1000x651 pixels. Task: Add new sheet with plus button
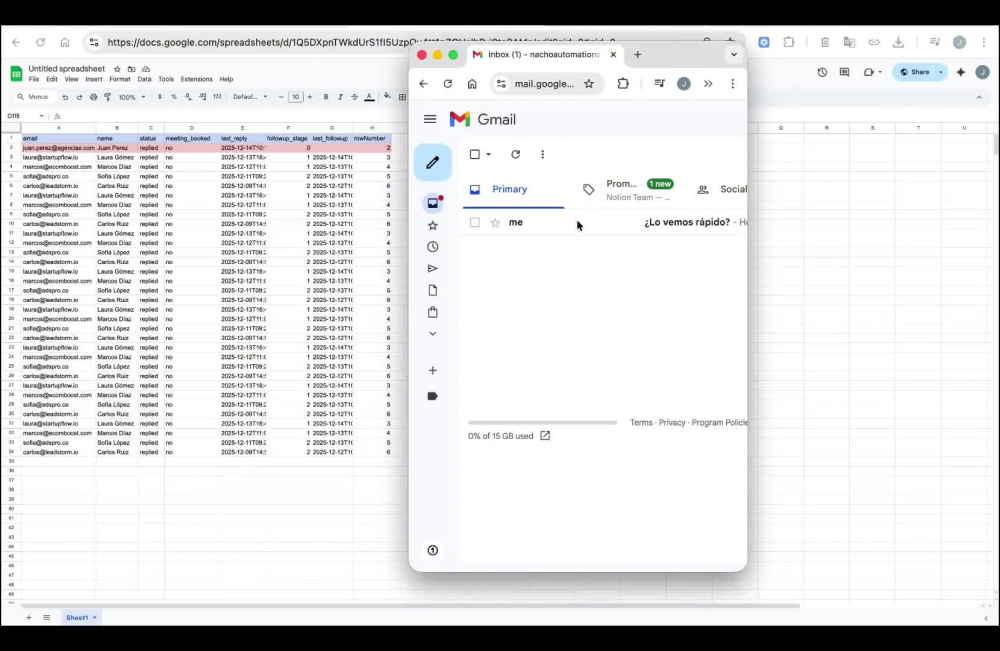[29, 617]
